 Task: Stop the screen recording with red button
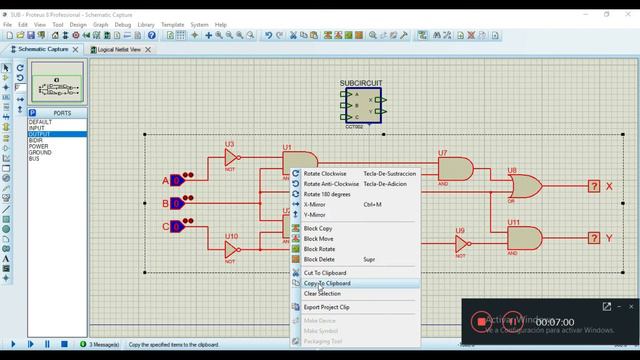coord(481,322)
